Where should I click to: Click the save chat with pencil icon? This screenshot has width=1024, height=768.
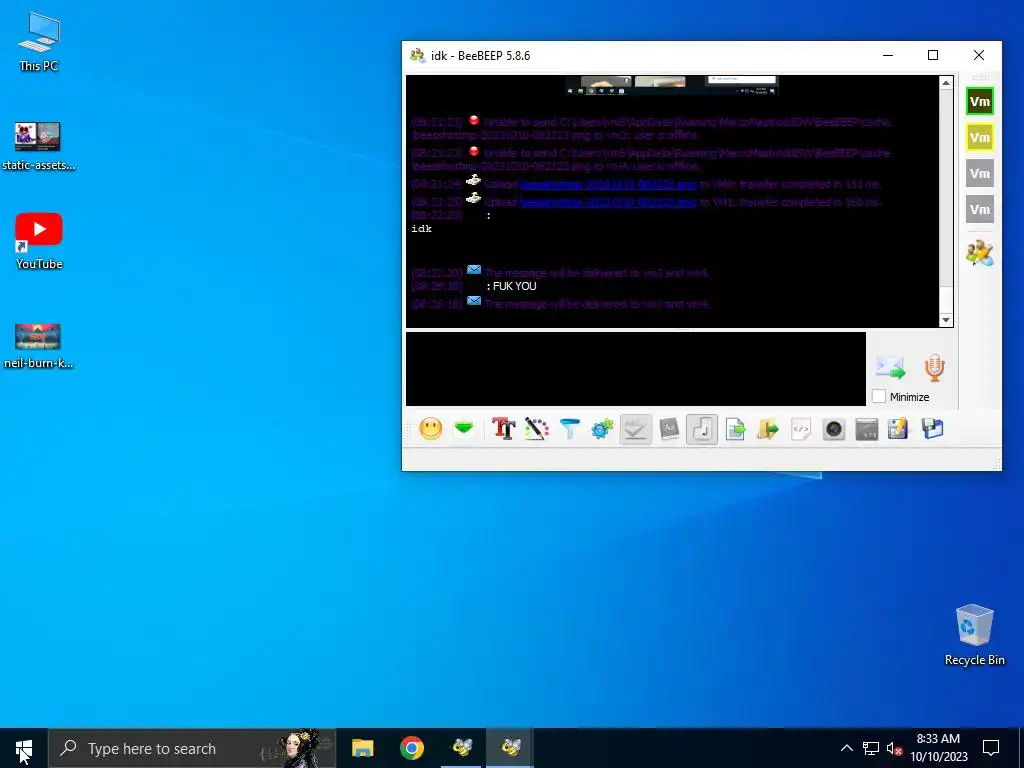coord(898,429)
